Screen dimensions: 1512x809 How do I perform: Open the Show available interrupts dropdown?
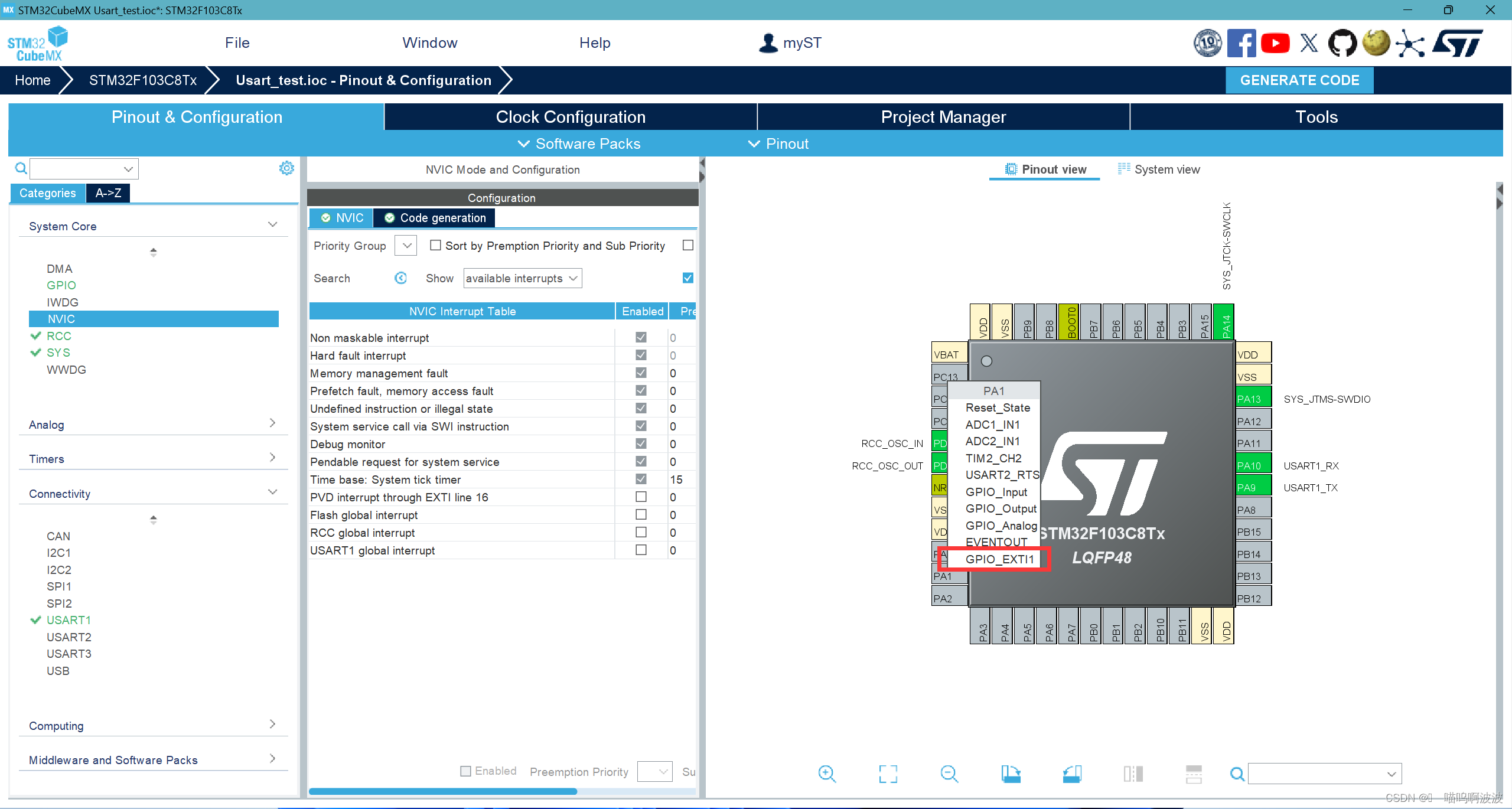click(x=522, y=278)
